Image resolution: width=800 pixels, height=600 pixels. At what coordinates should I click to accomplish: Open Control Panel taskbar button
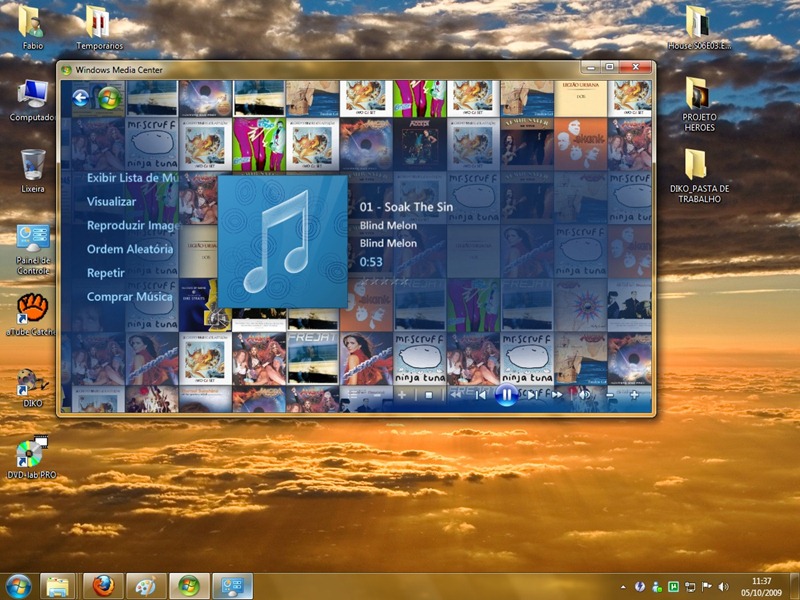233,587
